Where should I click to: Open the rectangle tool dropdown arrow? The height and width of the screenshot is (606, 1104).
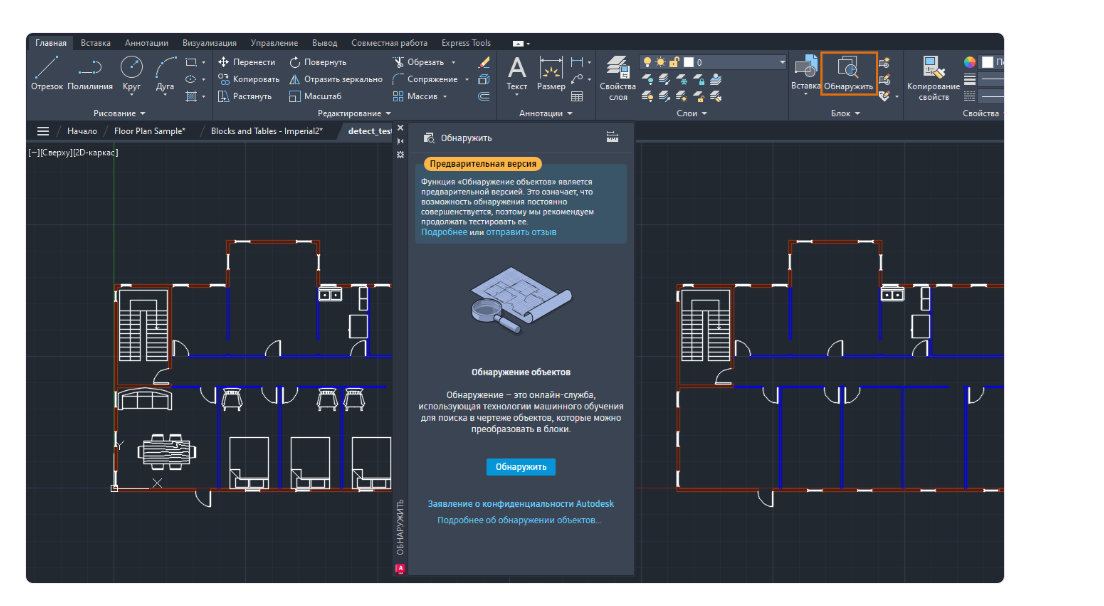[x=203, y=63]
